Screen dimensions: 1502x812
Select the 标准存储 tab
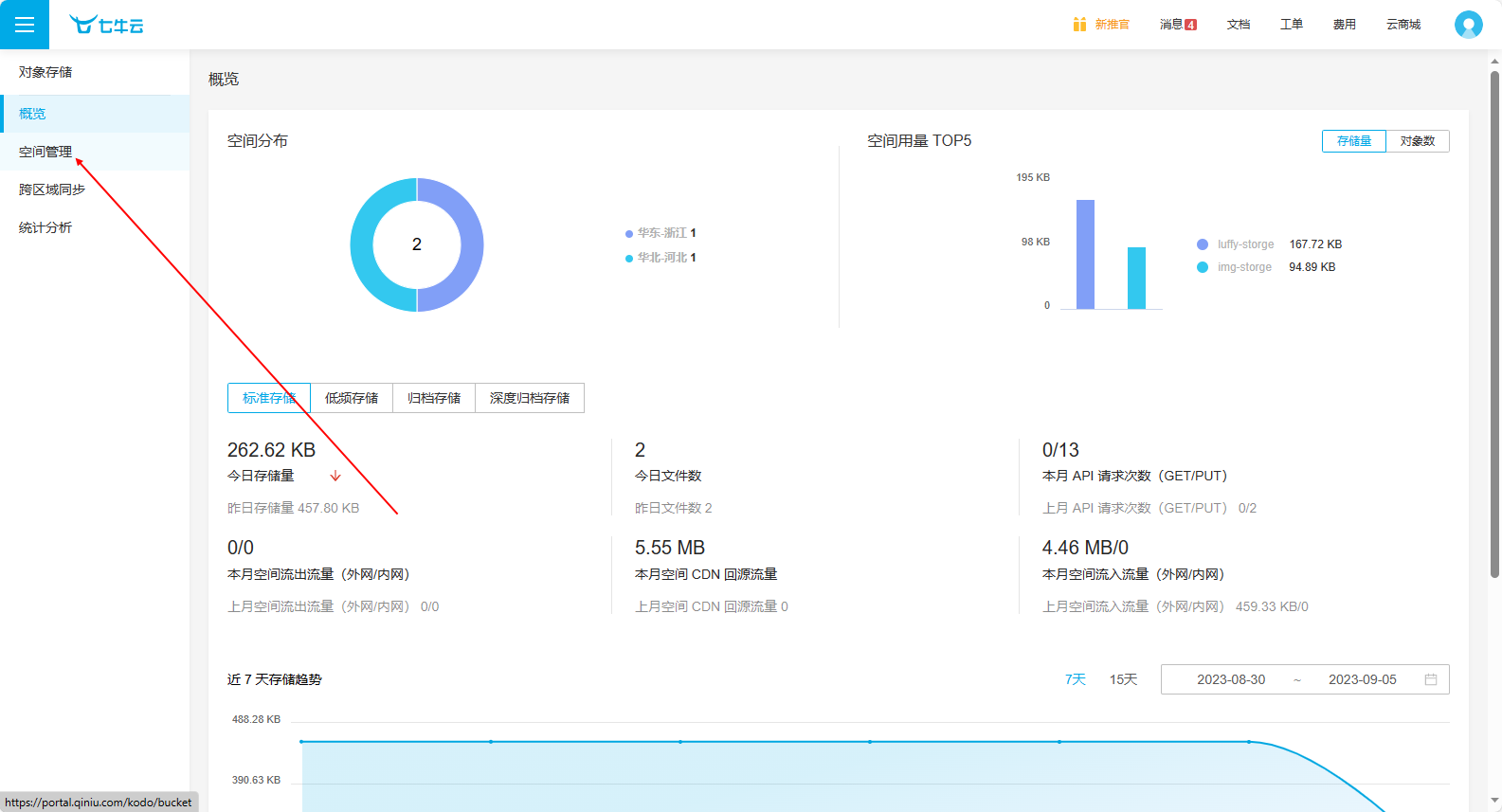(x=269, y=398)
